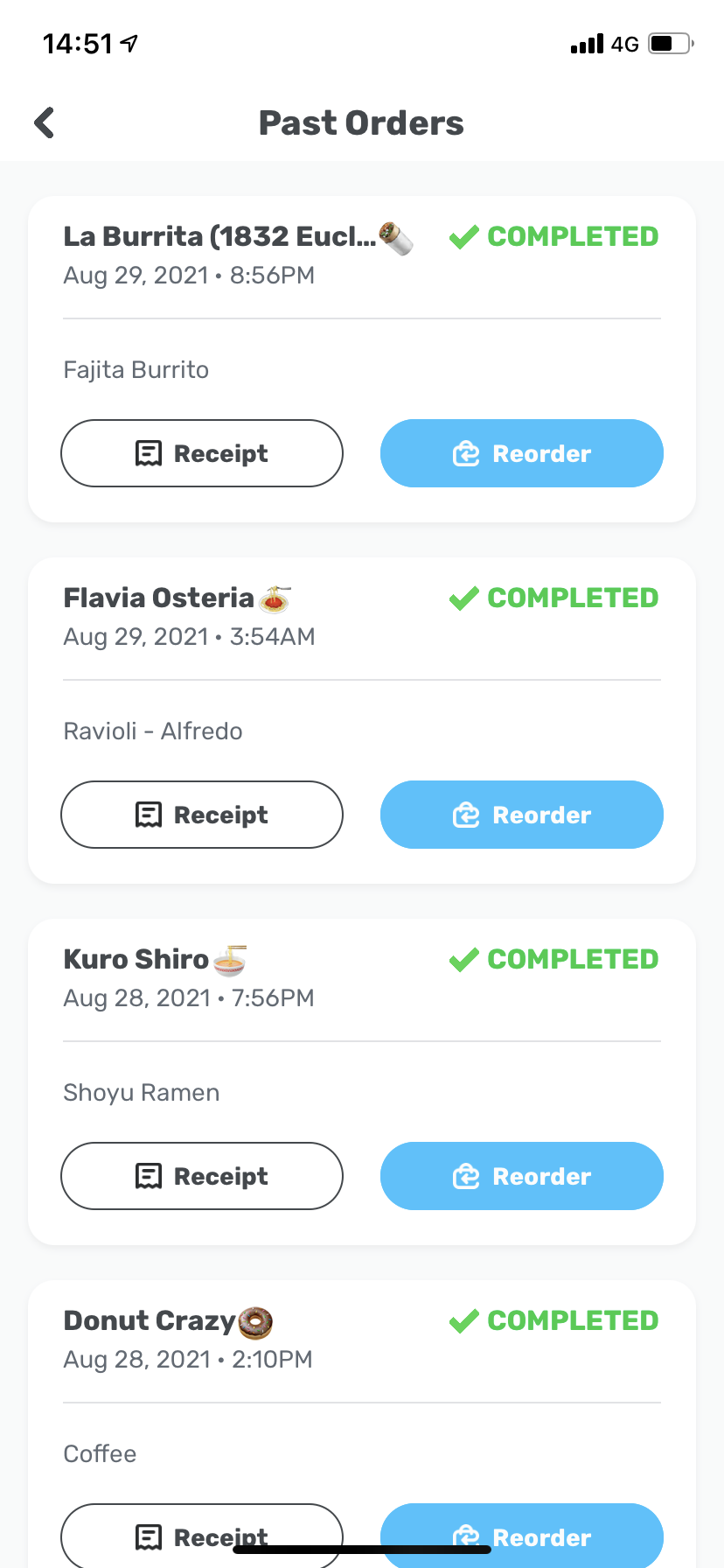Tap the receipt icon on Kuro Shiro order

pos(149,1176)
